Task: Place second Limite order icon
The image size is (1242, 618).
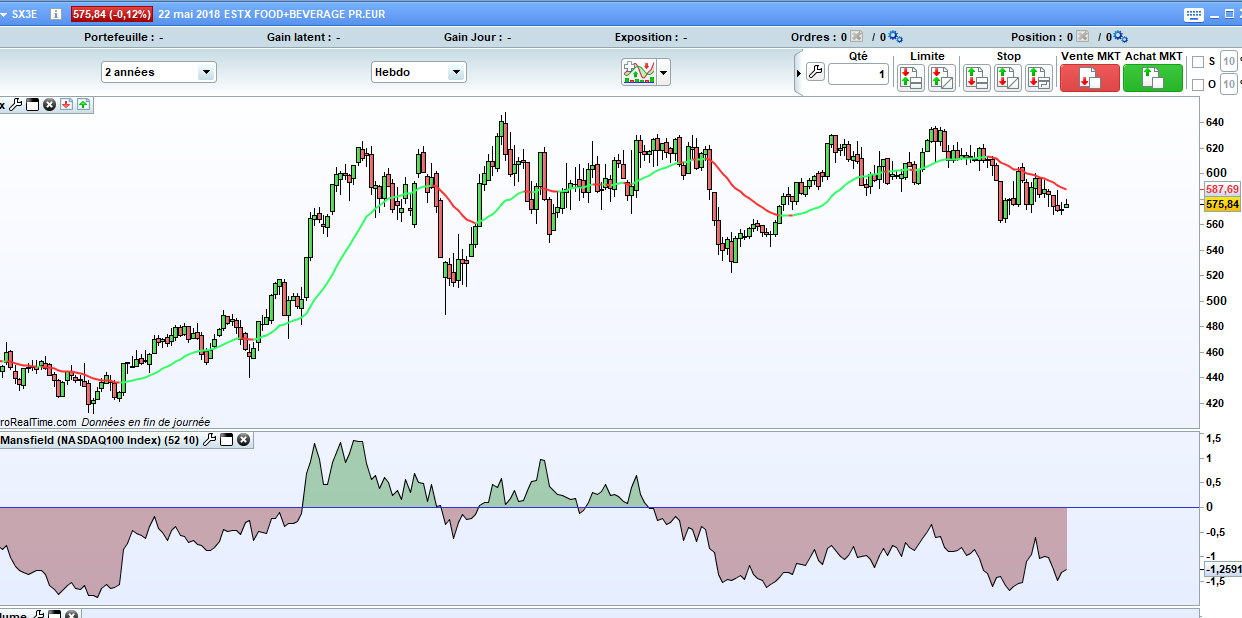Action: [941, 78]
